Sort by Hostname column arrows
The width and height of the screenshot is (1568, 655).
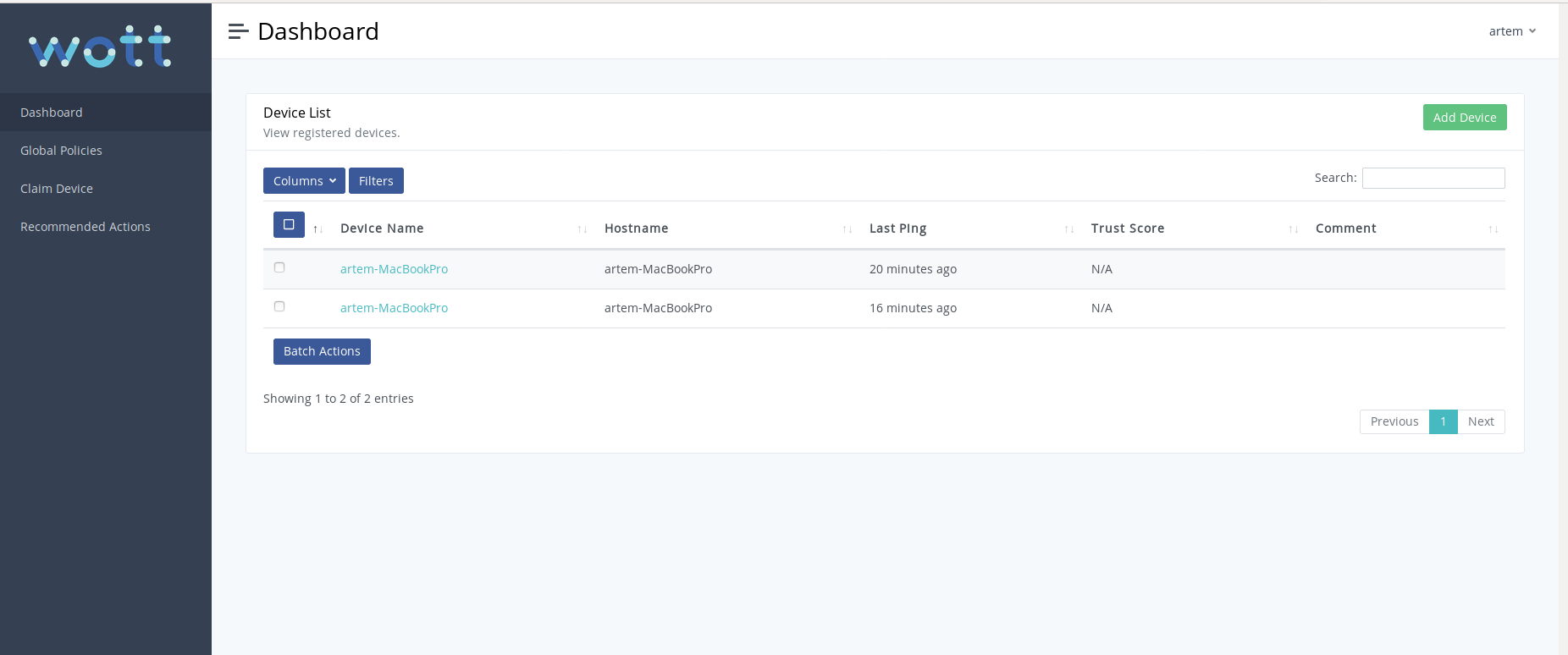coord(847,229)
